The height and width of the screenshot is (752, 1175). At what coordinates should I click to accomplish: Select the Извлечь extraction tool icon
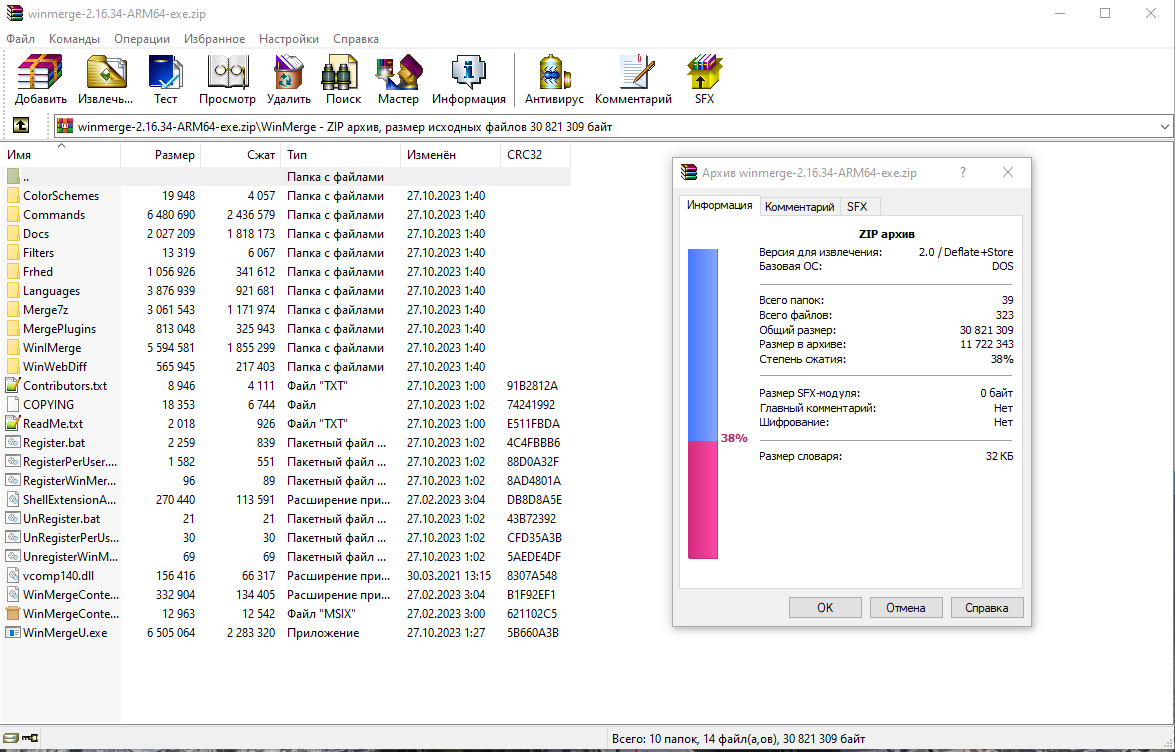(105, 72)
